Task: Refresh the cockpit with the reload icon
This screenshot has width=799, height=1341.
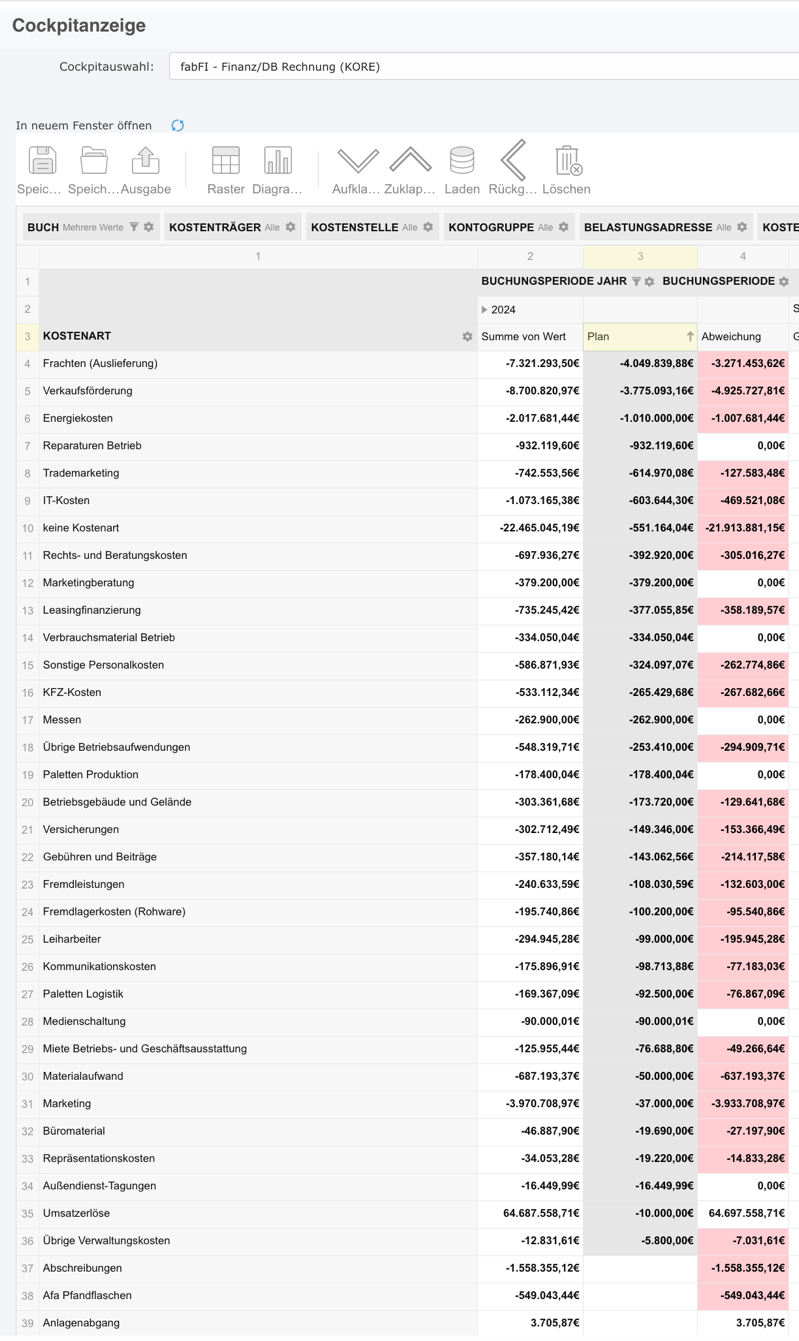Action: click(177, 126)
